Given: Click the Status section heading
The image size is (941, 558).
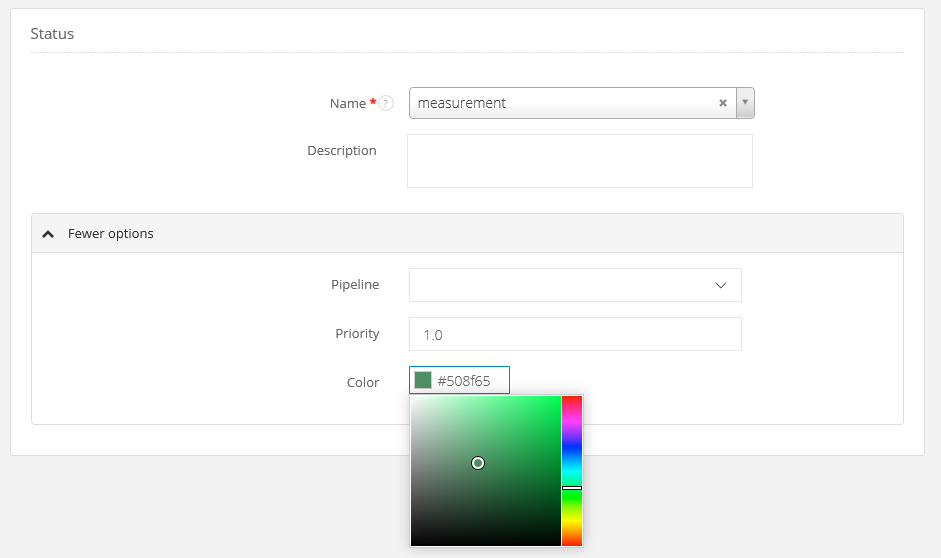Looking at the screenshot, I should [x=52, y=34].
